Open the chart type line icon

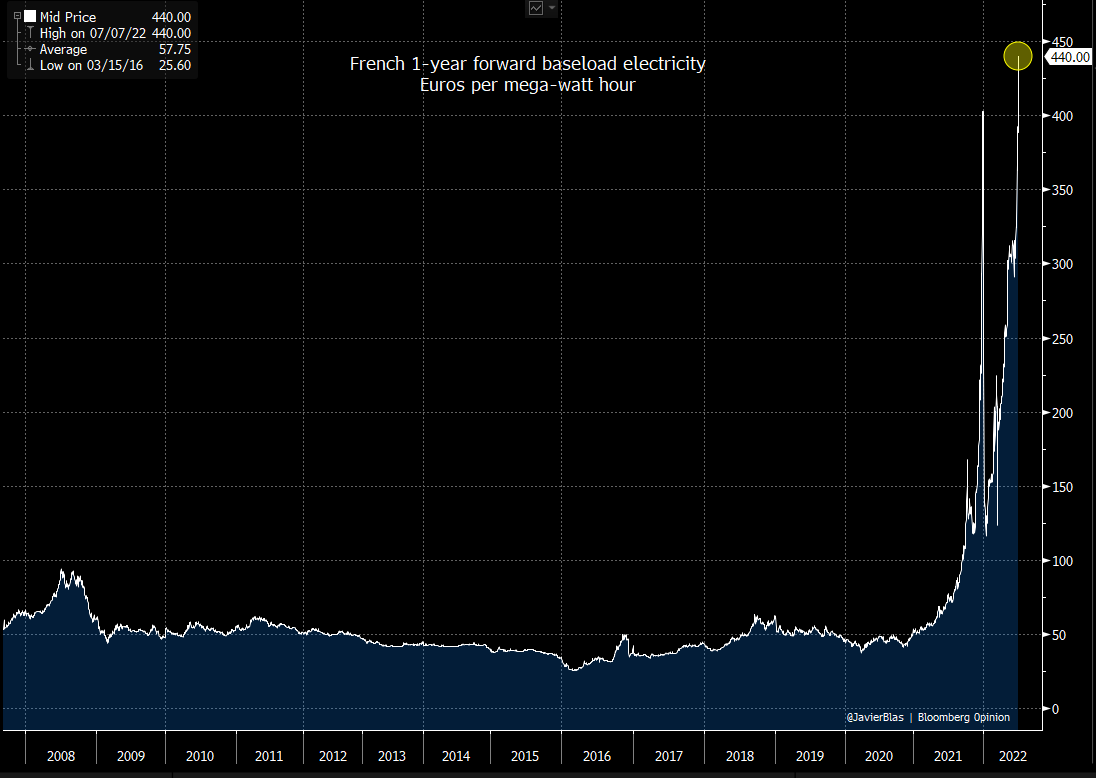535,8
